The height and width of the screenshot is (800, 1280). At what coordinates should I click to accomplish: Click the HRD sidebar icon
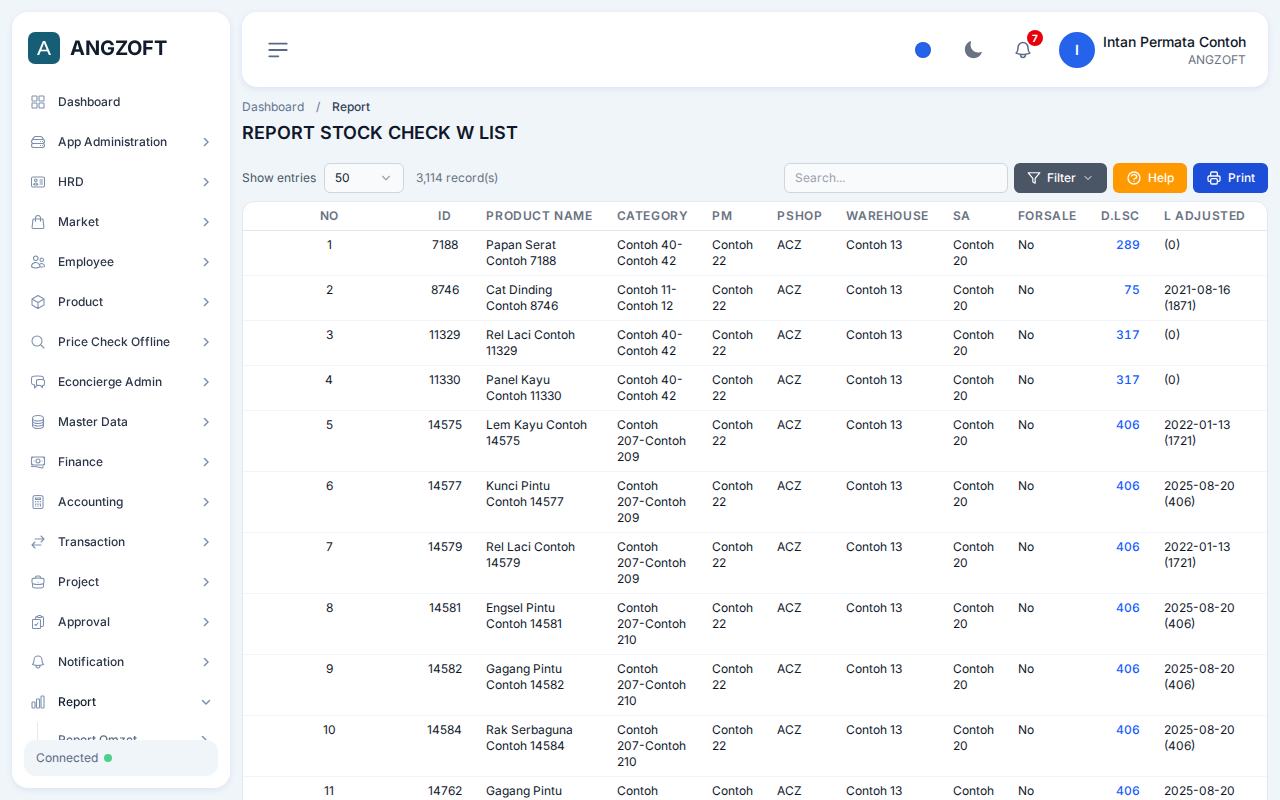tap(38, 182)
